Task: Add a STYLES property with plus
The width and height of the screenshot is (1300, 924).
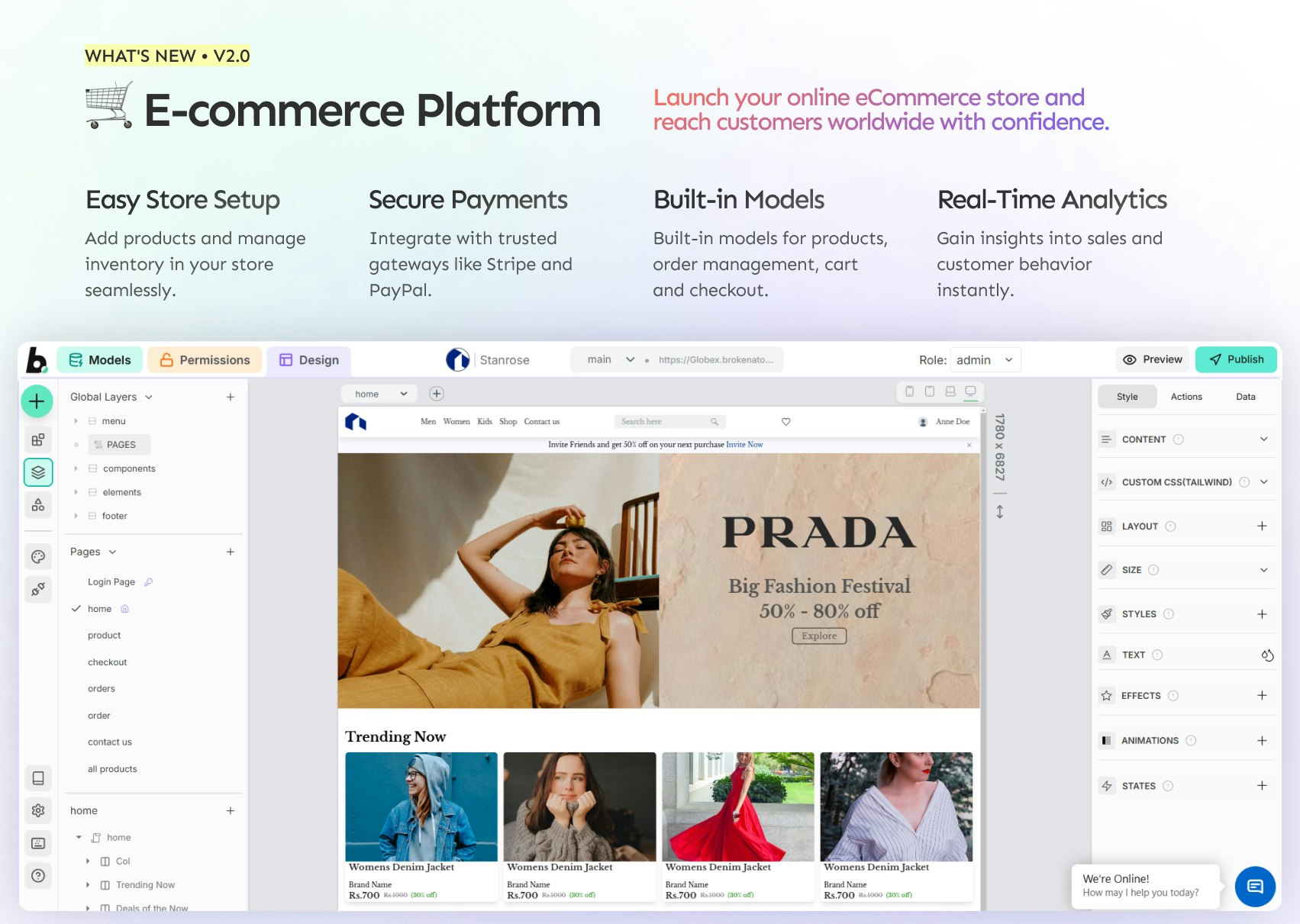Action: coord(1263,614)
